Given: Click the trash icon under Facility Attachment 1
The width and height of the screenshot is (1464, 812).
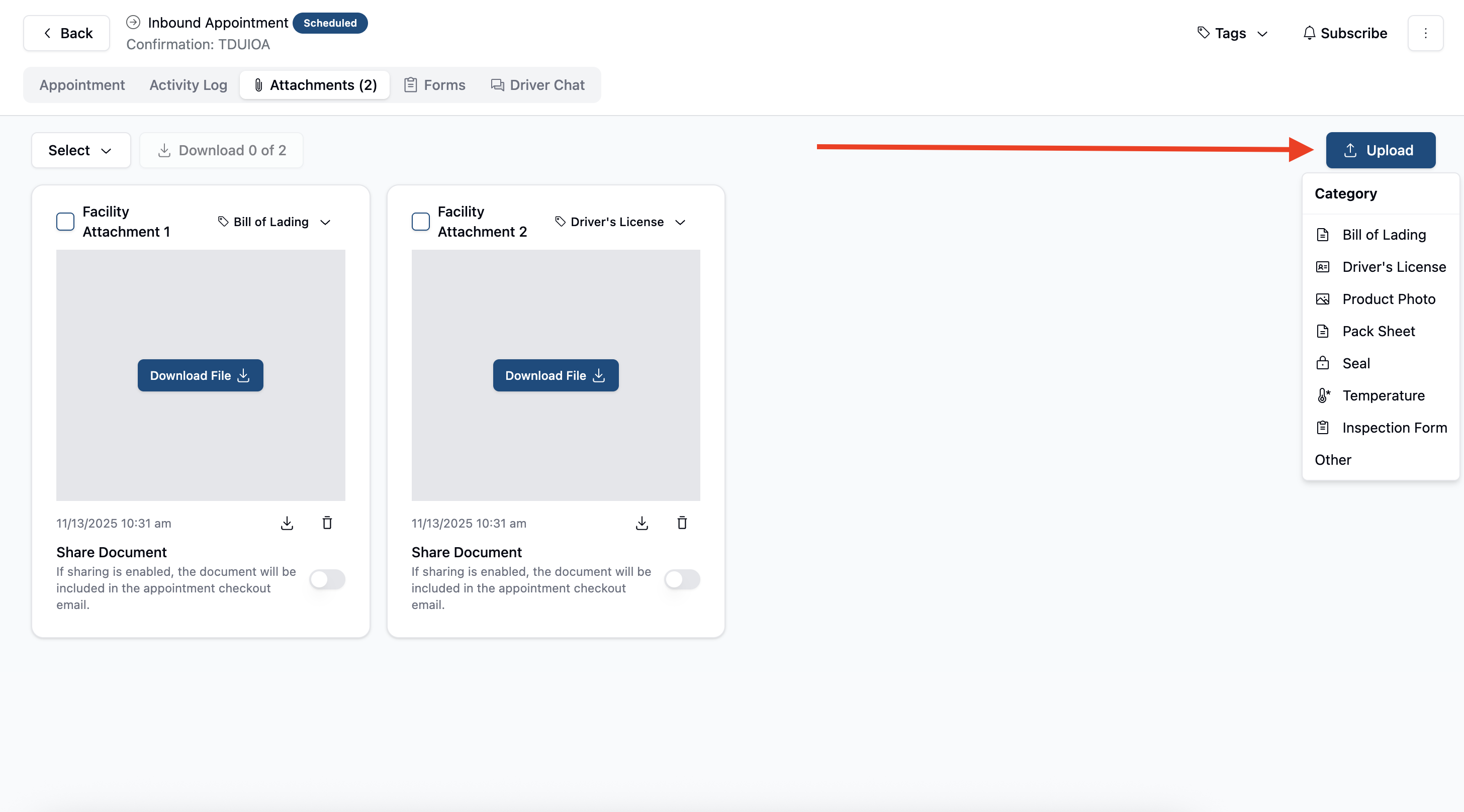Looking at the screenshot, I should (x=327, y=523).
